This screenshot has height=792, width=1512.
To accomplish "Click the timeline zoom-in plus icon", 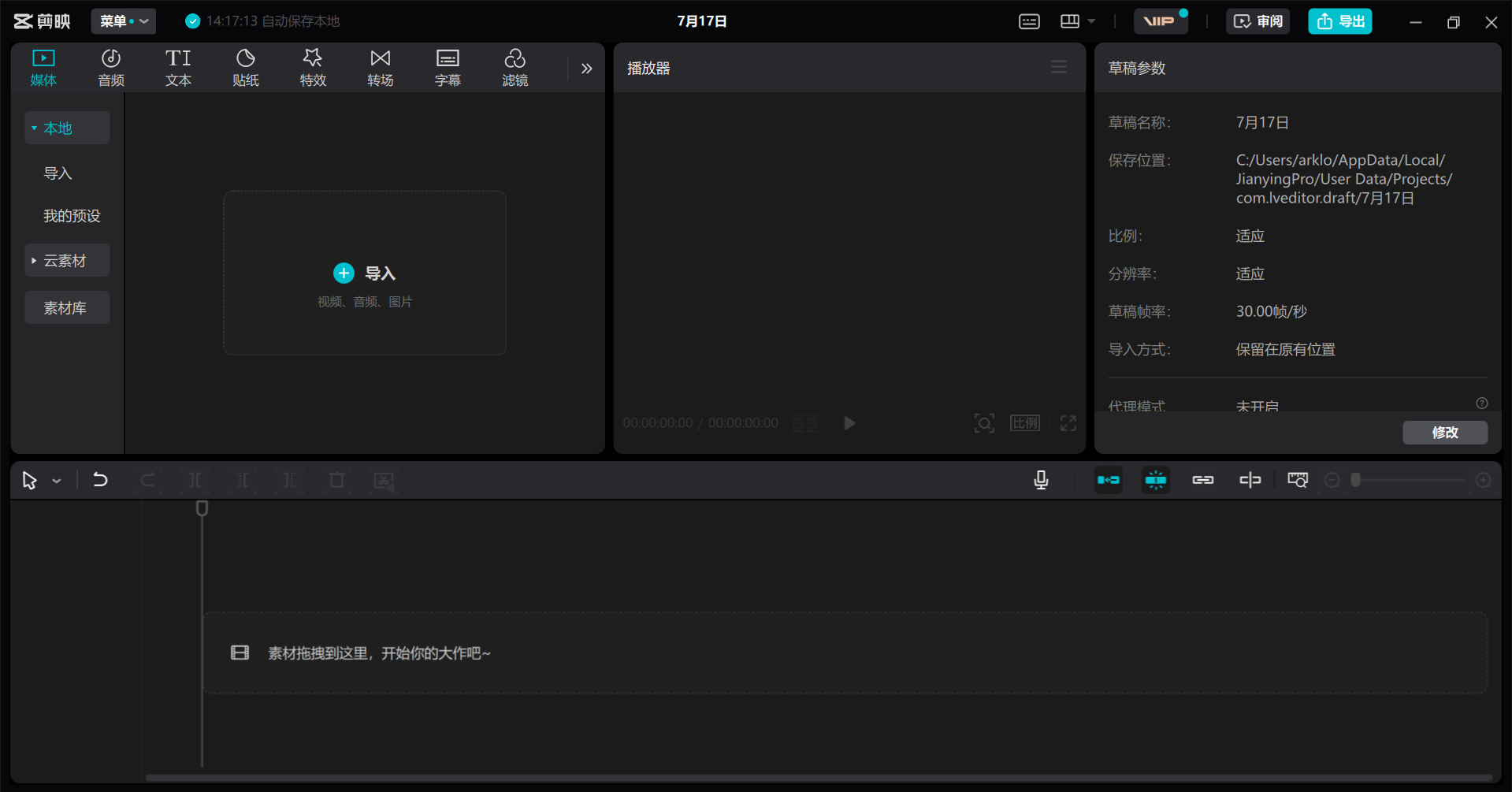I will point(1483,480).
